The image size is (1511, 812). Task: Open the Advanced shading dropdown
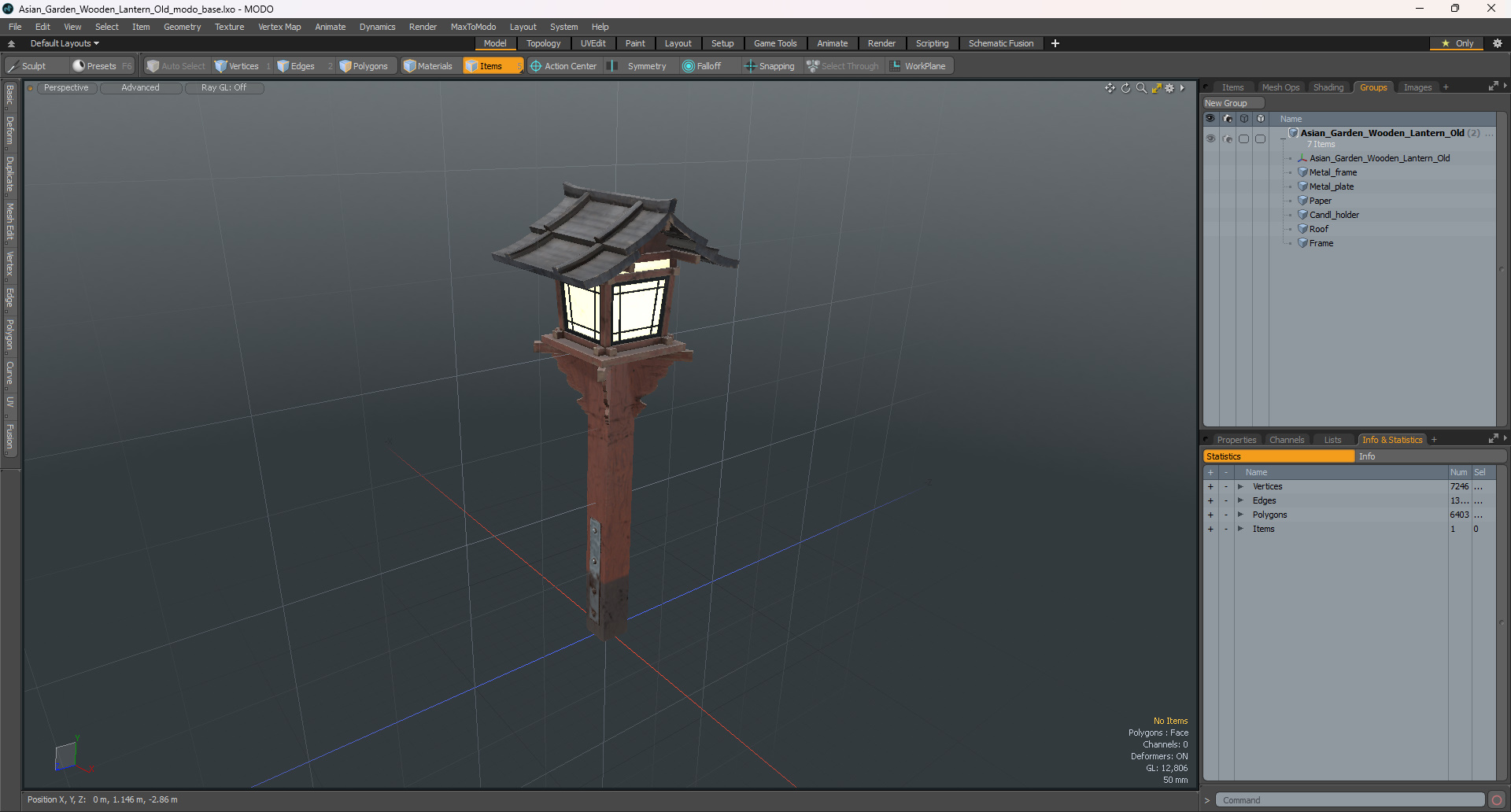tap(140, 88)
